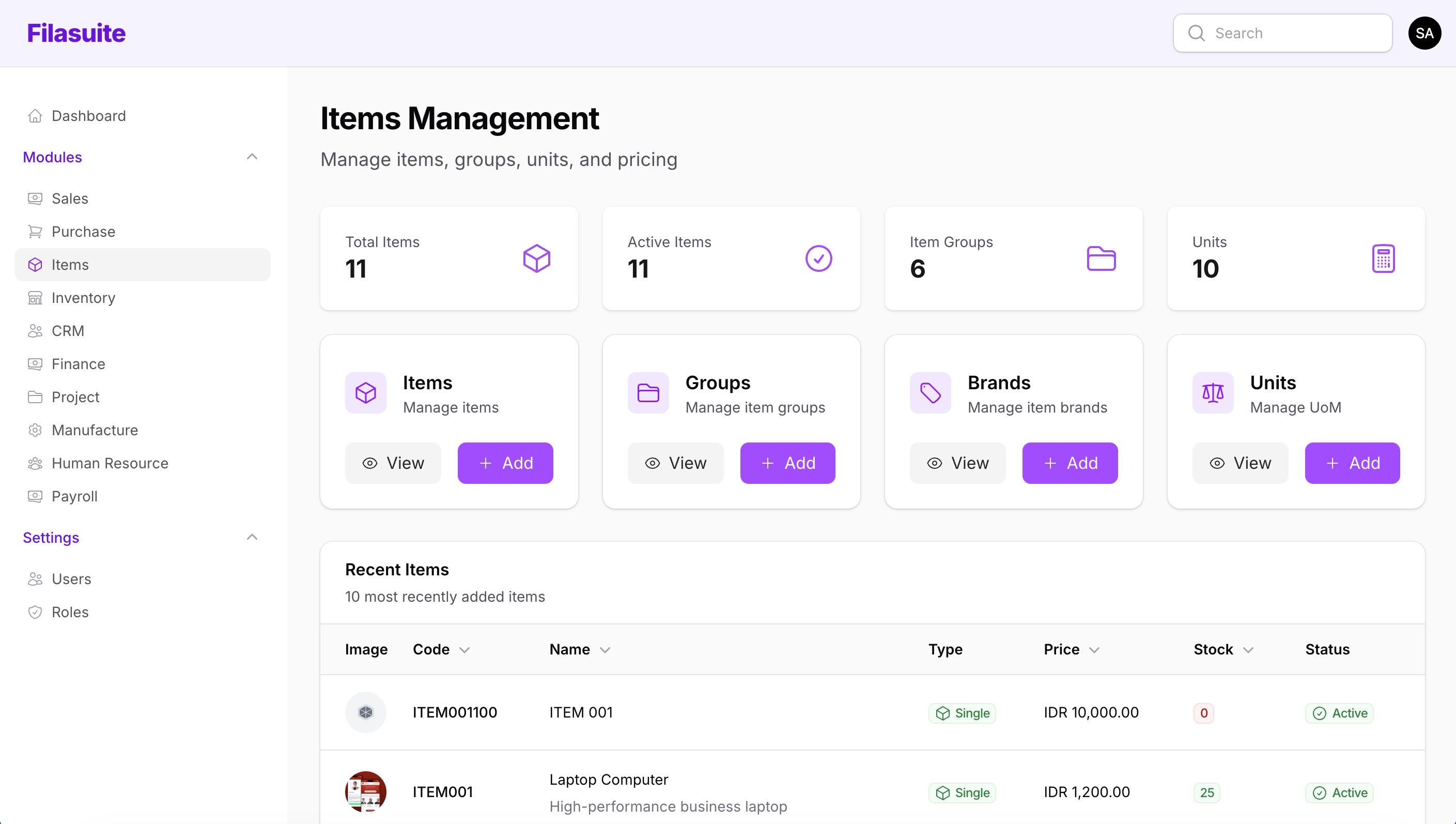Viewport: 1456px width, 824px height.
Task: Click the Units scale icon on the Units card
Action: tap(1212, 393)
